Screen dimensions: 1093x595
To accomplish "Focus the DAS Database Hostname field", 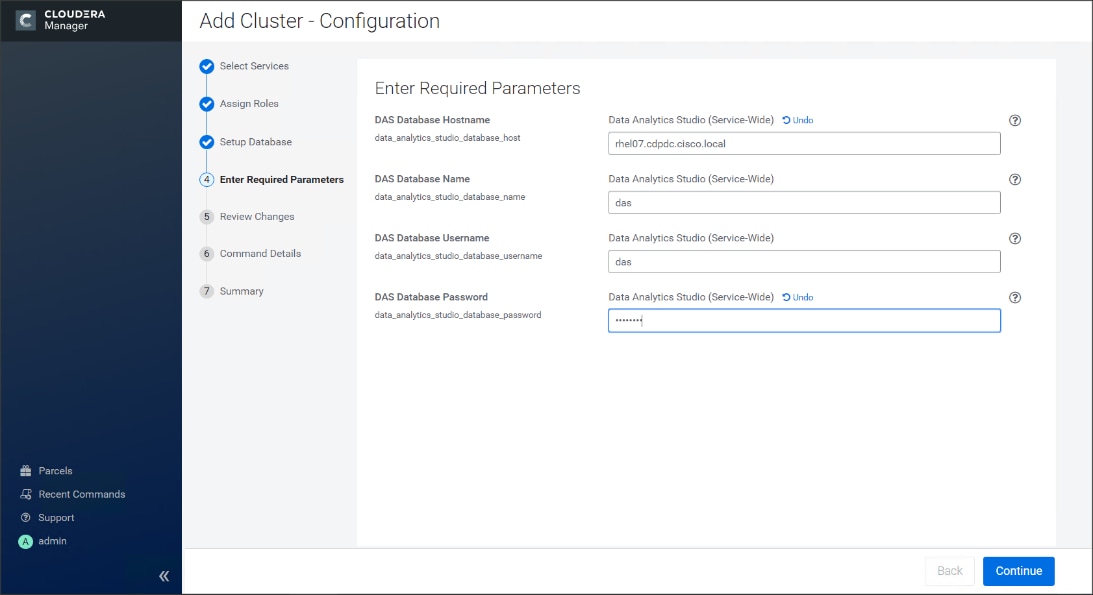I will coord(804,144).
